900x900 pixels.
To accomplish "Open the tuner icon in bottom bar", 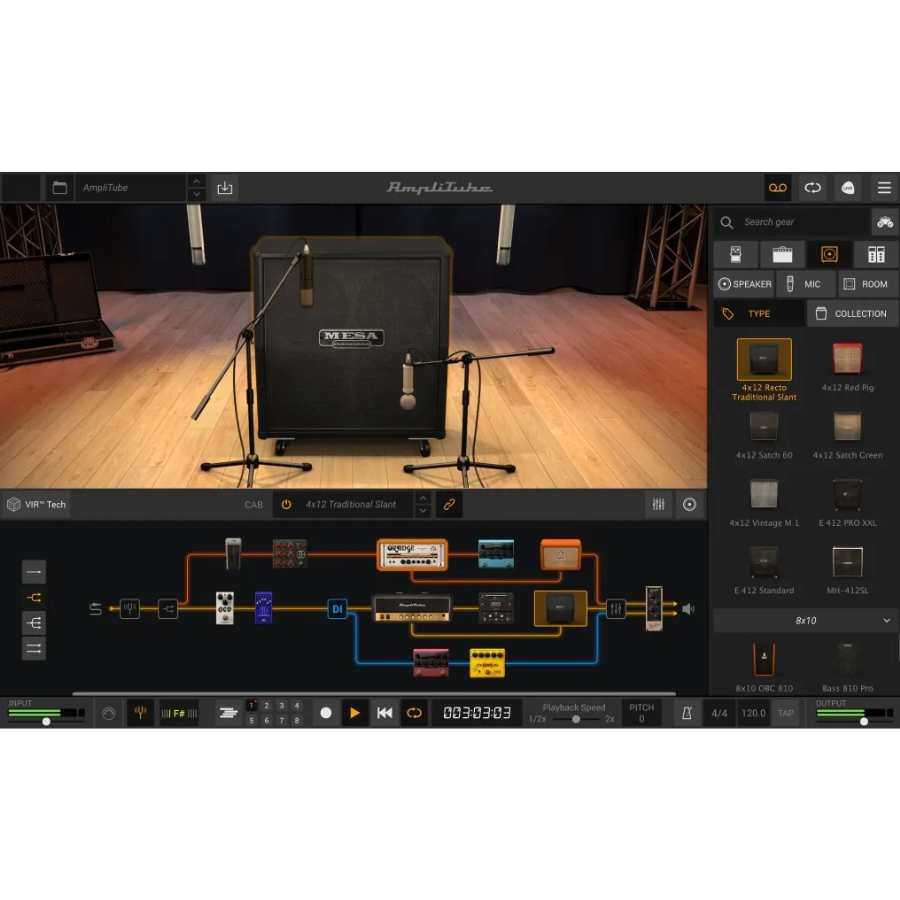I will click(140, 713).
